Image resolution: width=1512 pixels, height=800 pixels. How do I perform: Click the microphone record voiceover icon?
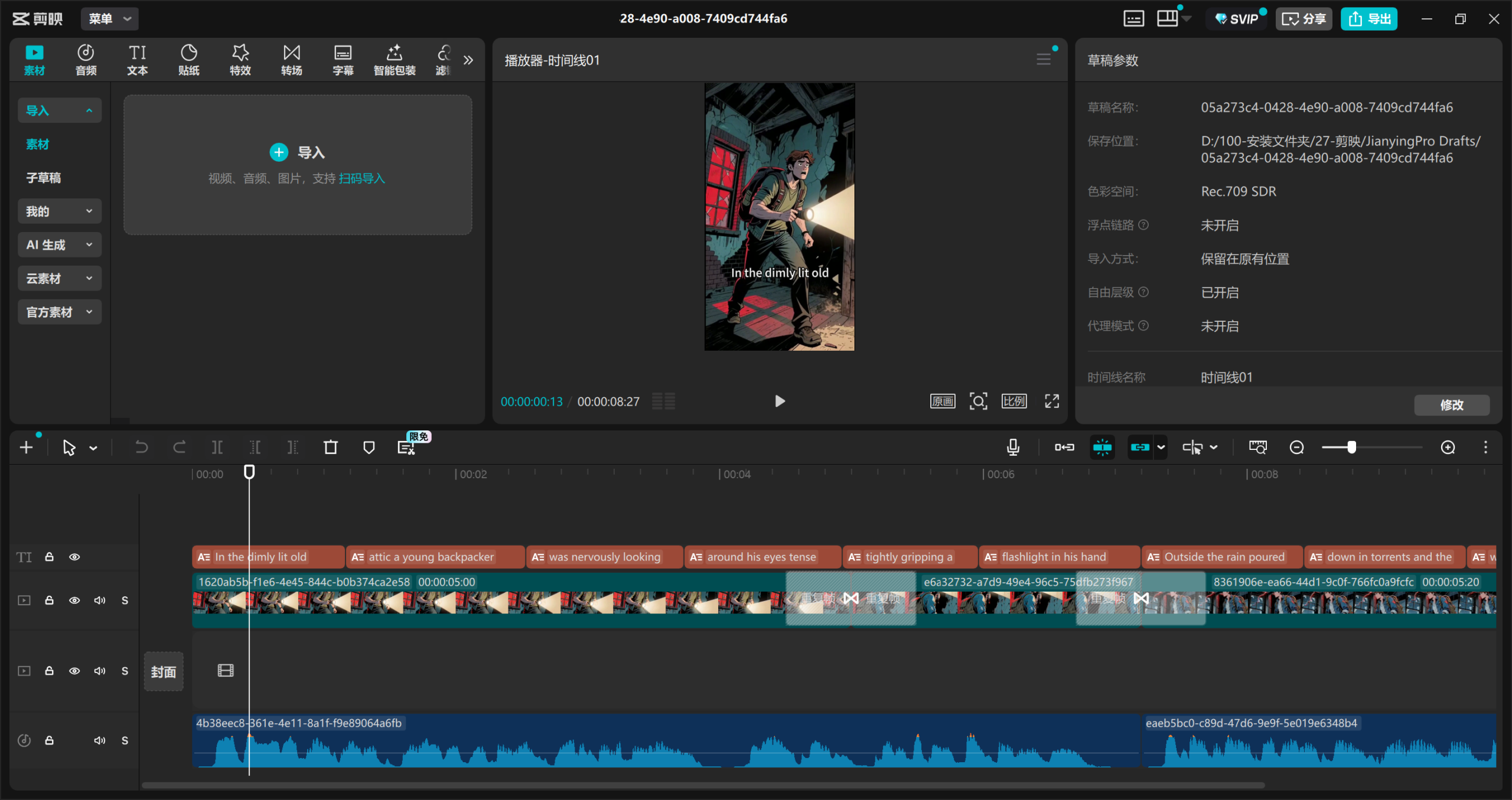click(1013, 448)
